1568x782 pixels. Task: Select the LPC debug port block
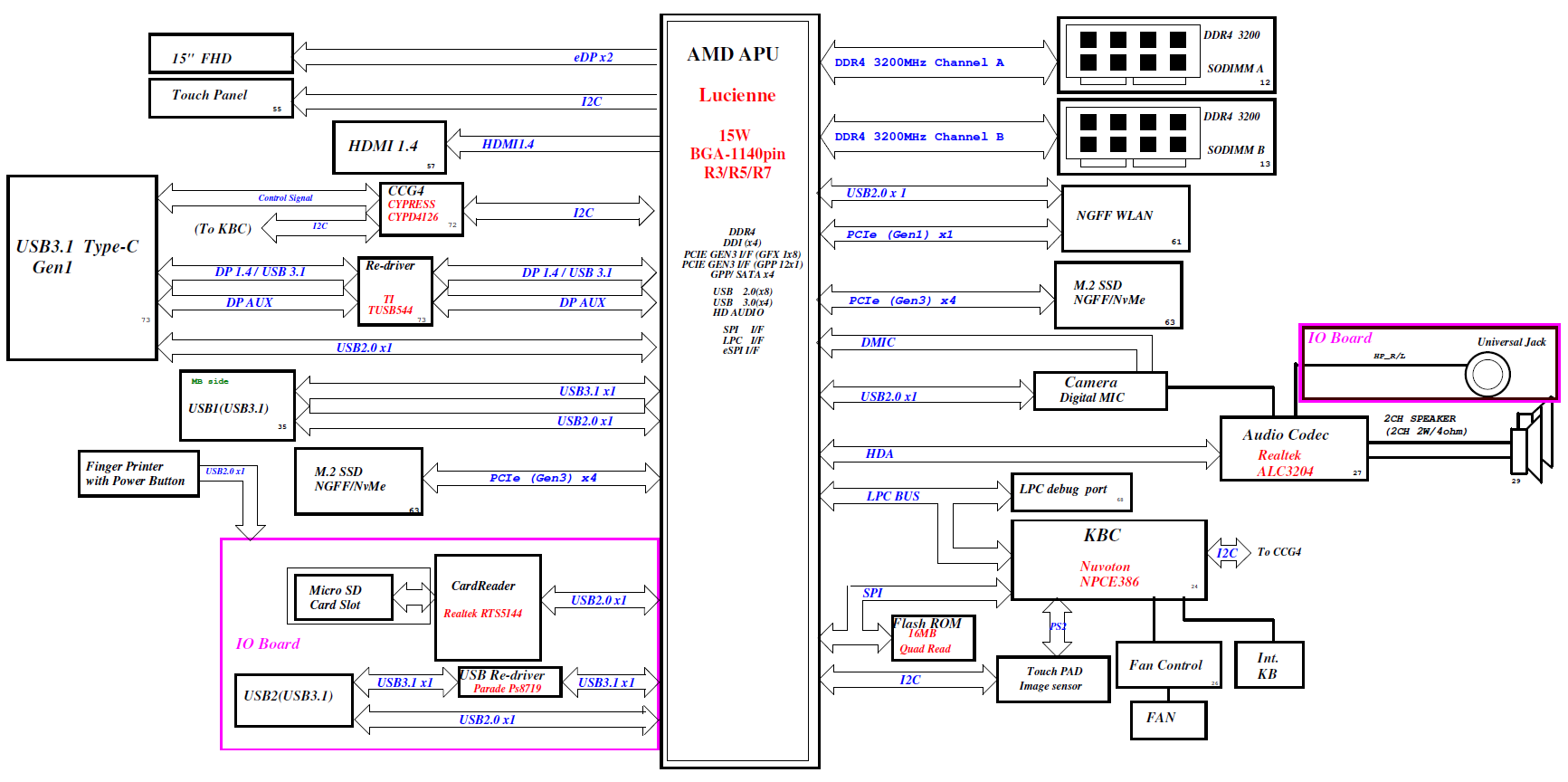click(1070, 491)
